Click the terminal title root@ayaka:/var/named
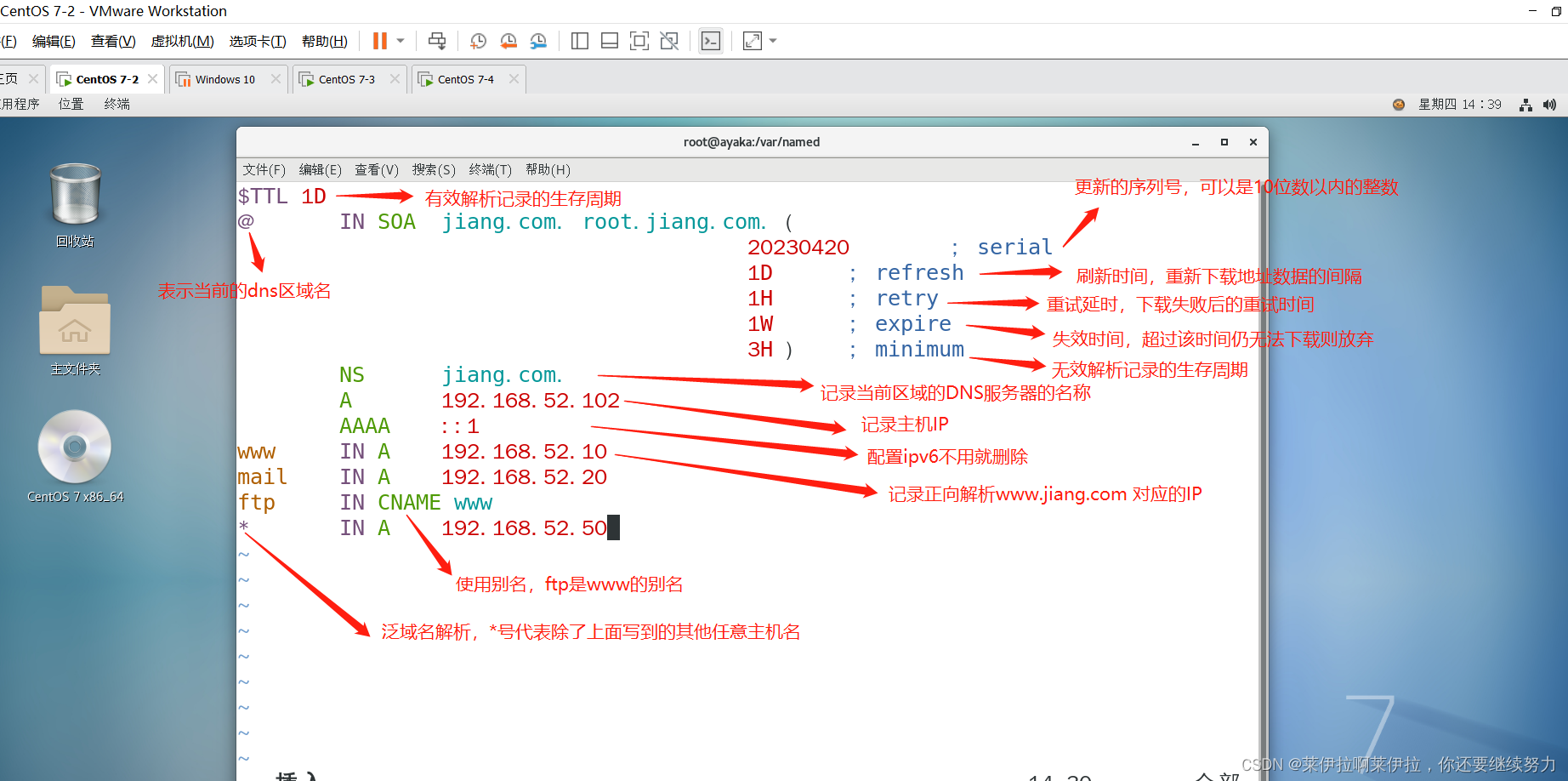 752,142
